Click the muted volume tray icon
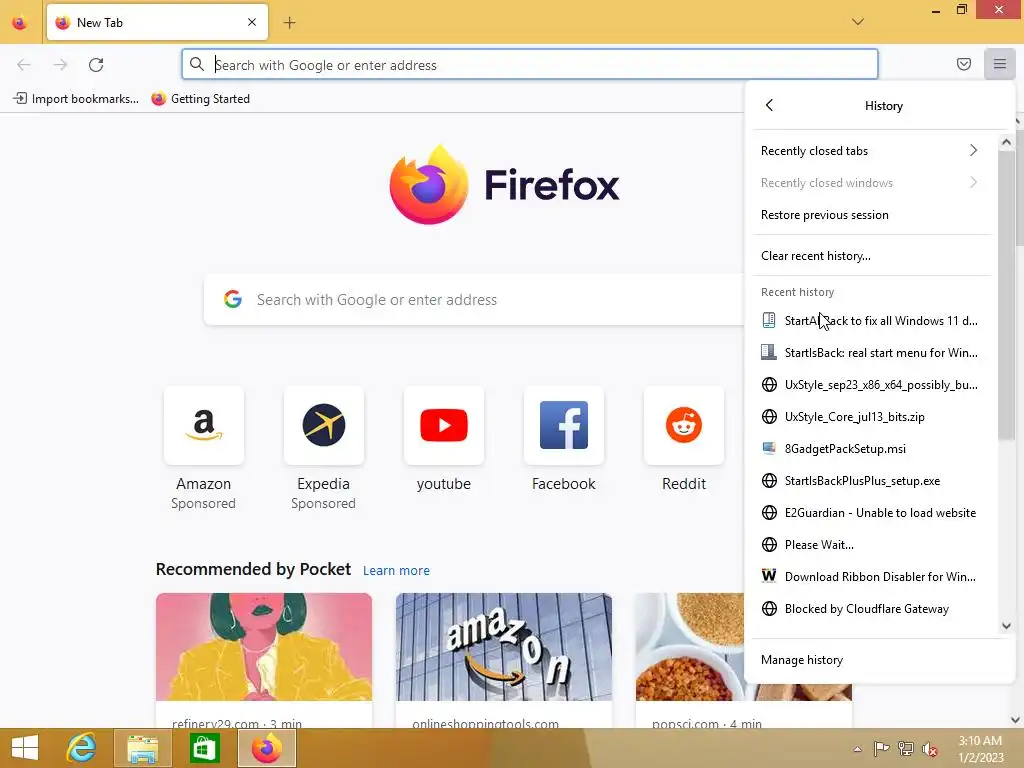Screen dimensions: 1024x768 pyautogui.click(x=929, y=749)
